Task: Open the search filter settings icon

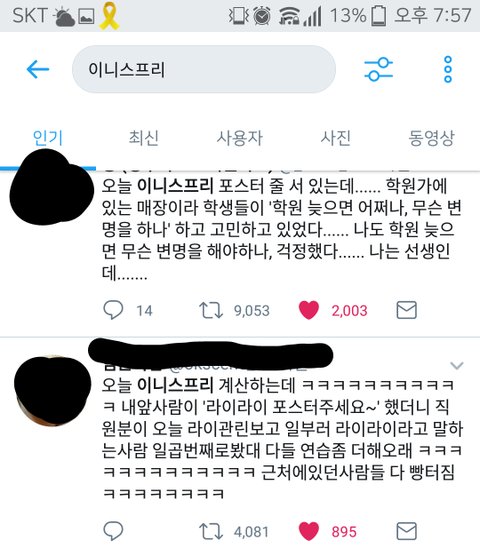Action: pos(379,69)
